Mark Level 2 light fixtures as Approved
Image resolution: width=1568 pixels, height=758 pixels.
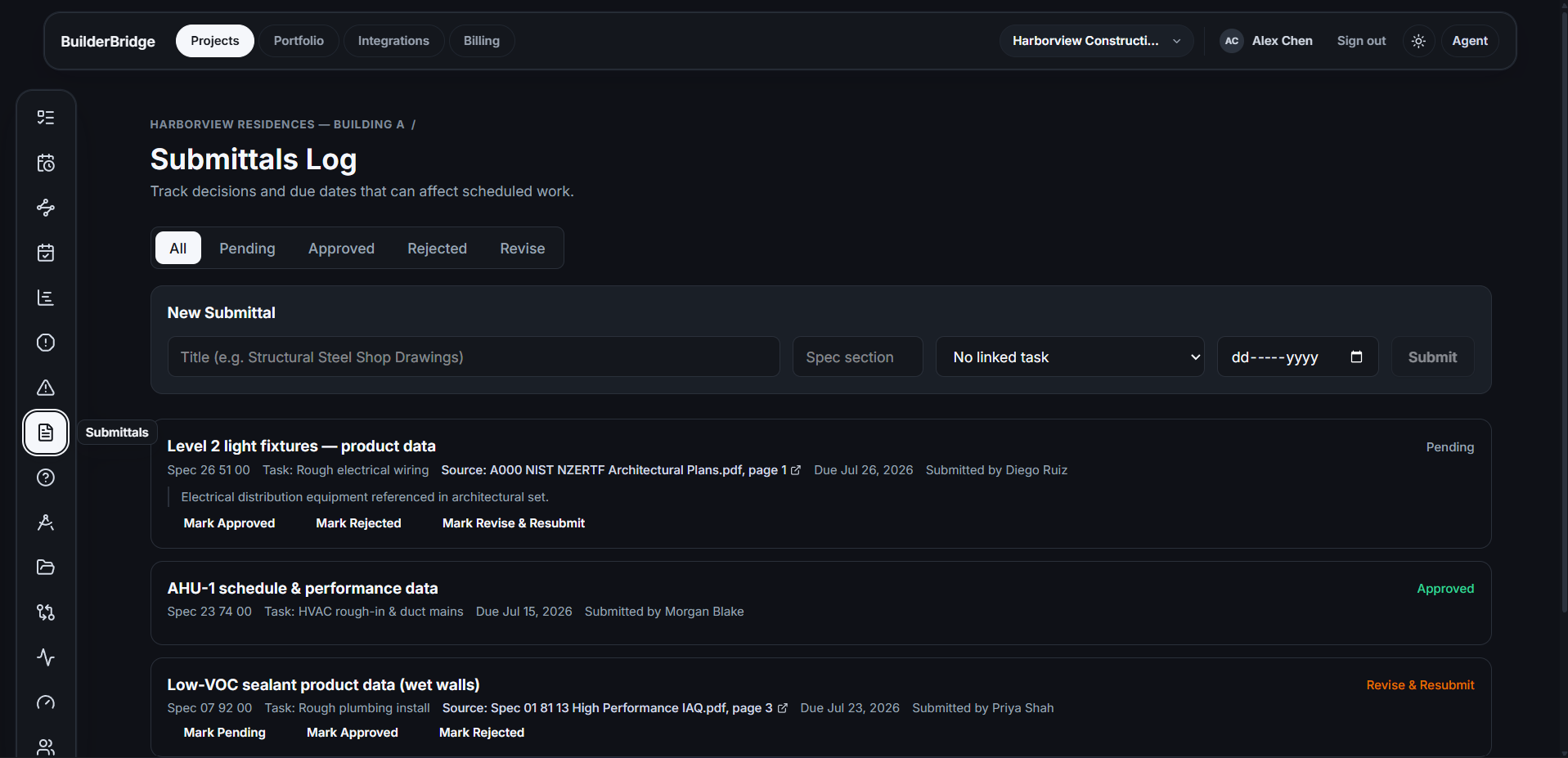(229, 523)
